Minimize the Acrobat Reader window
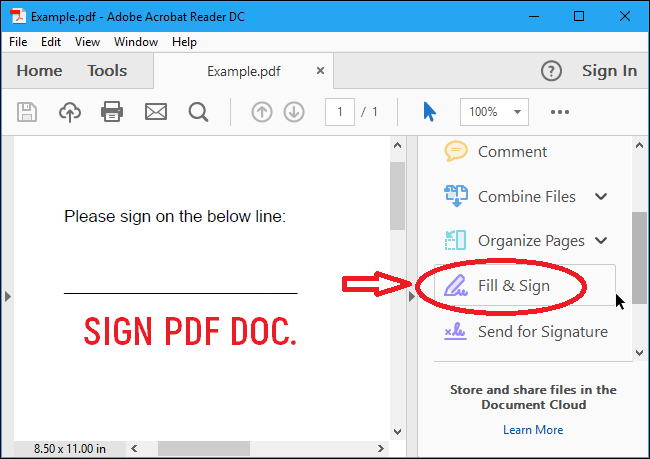650x459 pixels. pos(534,17)
